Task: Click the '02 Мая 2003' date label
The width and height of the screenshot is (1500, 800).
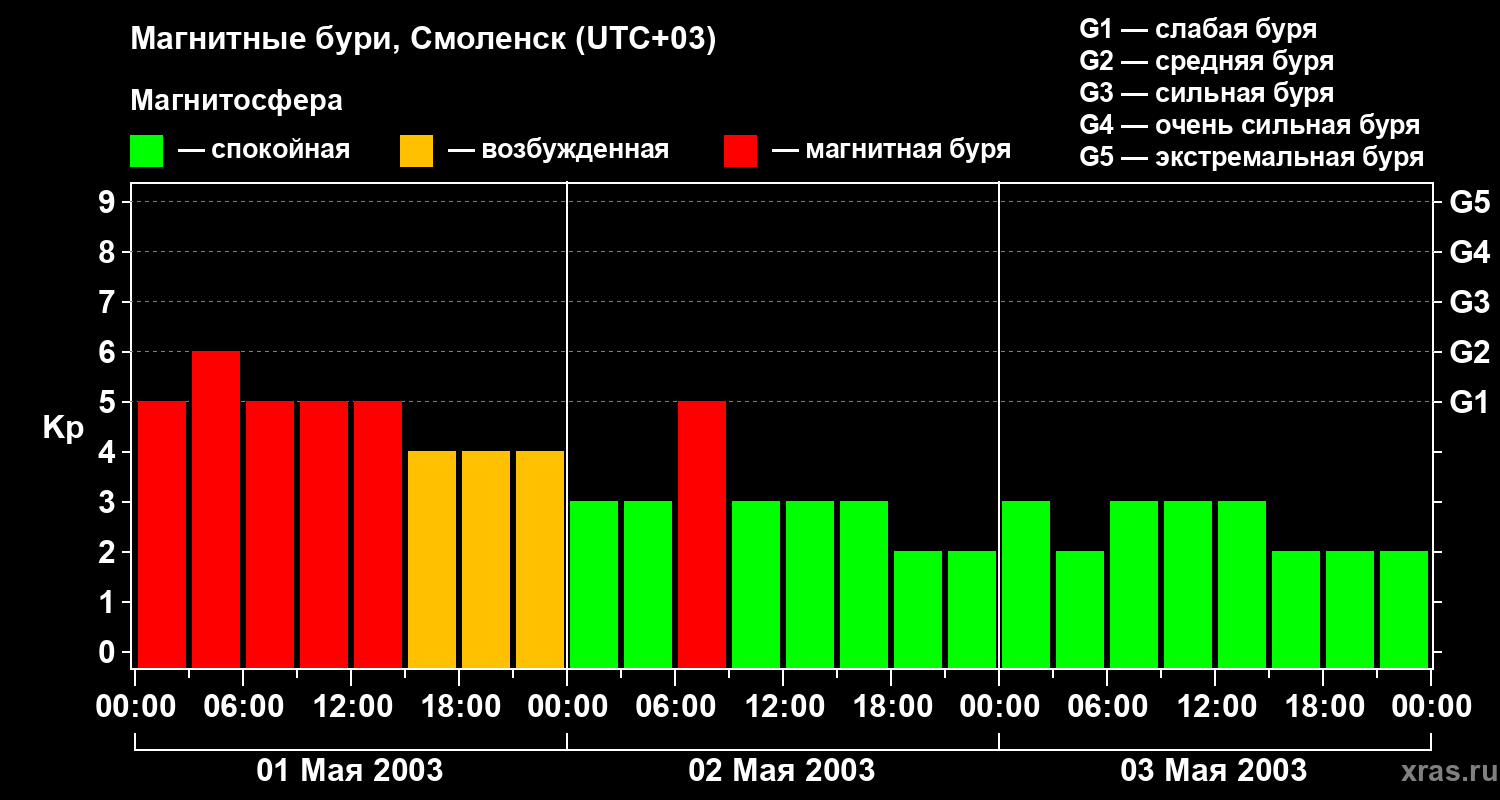Action: pos(782,770)
